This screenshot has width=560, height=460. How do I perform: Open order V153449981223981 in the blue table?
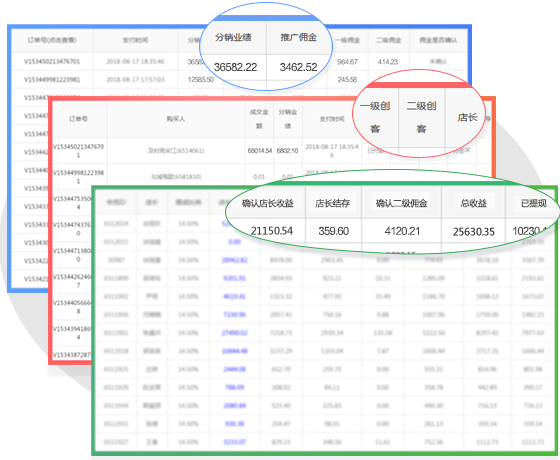[52, 79]
